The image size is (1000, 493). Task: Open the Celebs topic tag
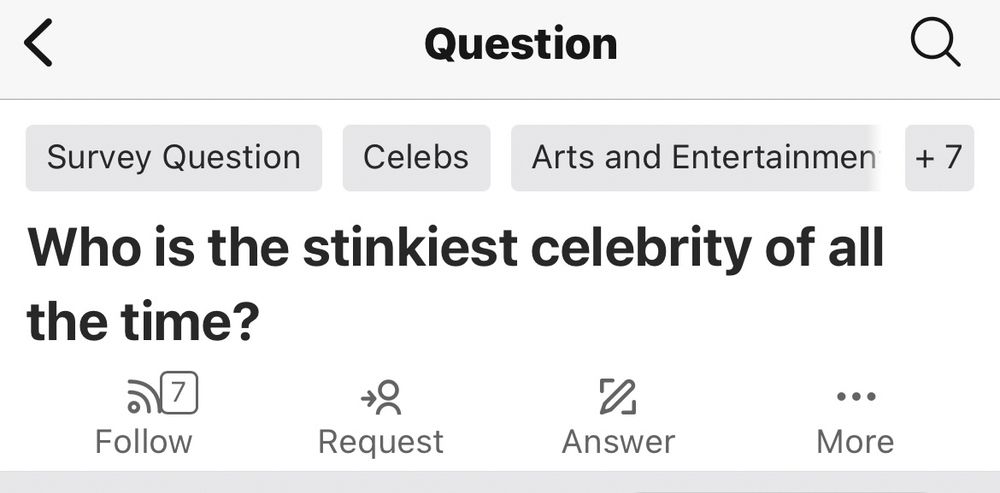tap(416, 158)
